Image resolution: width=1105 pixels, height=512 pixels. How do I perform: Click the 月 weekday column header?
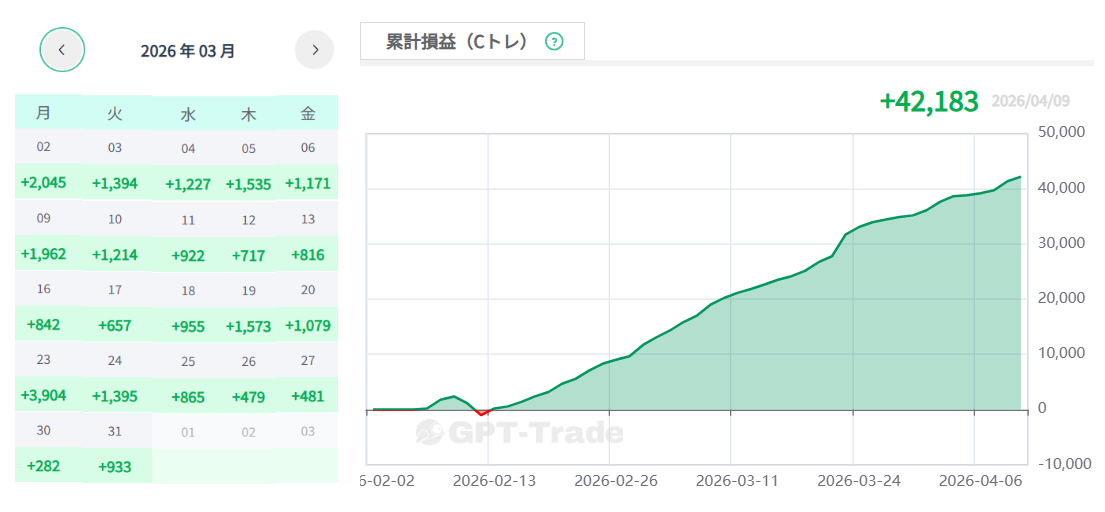(x=43, y=112)
